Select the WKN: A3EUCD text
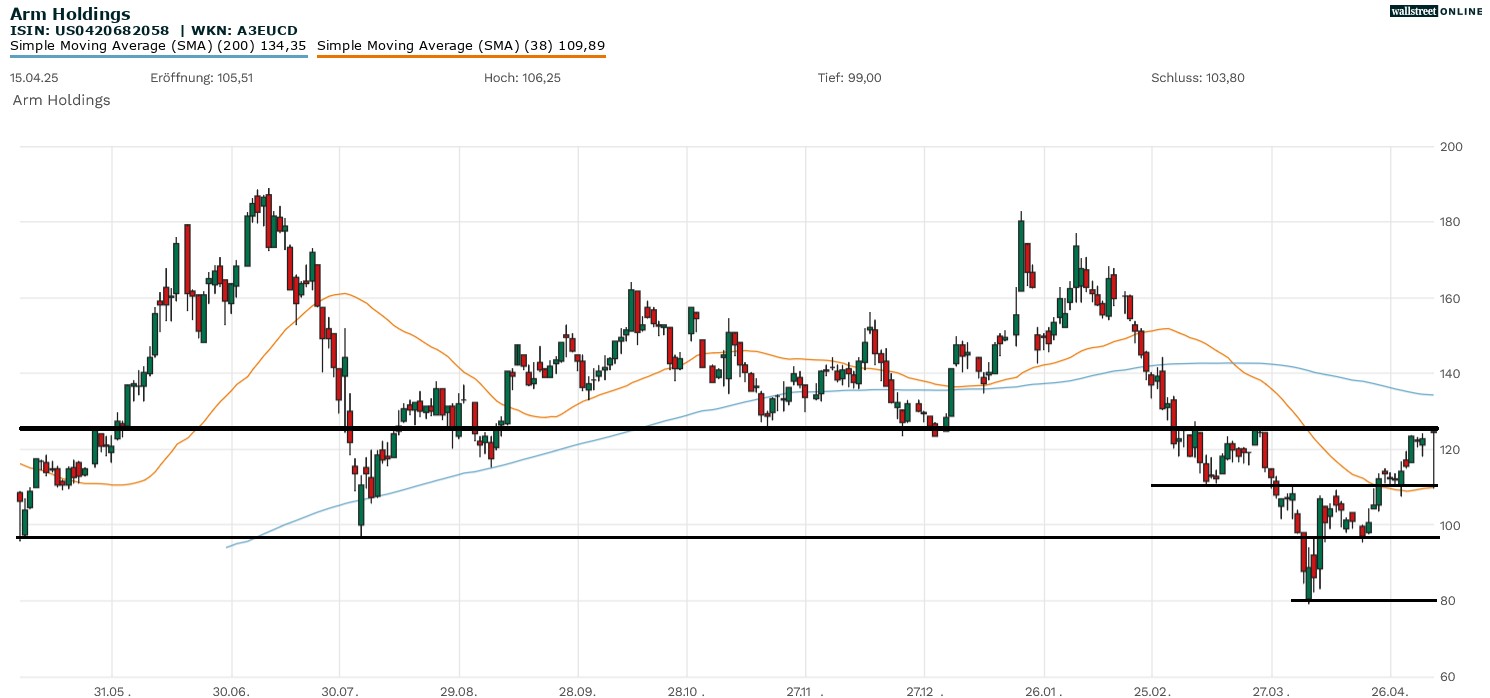The height and width of the screenshot is (698, 1490). point(242,31)
